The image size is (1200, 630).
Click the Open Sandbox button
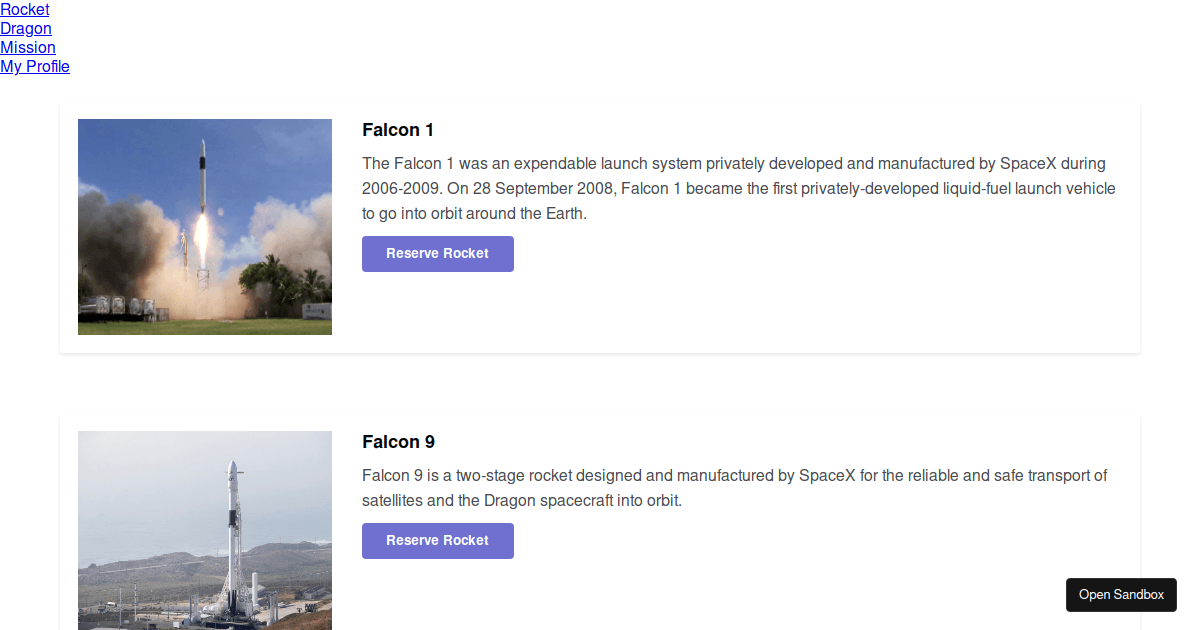point(1121,595)
